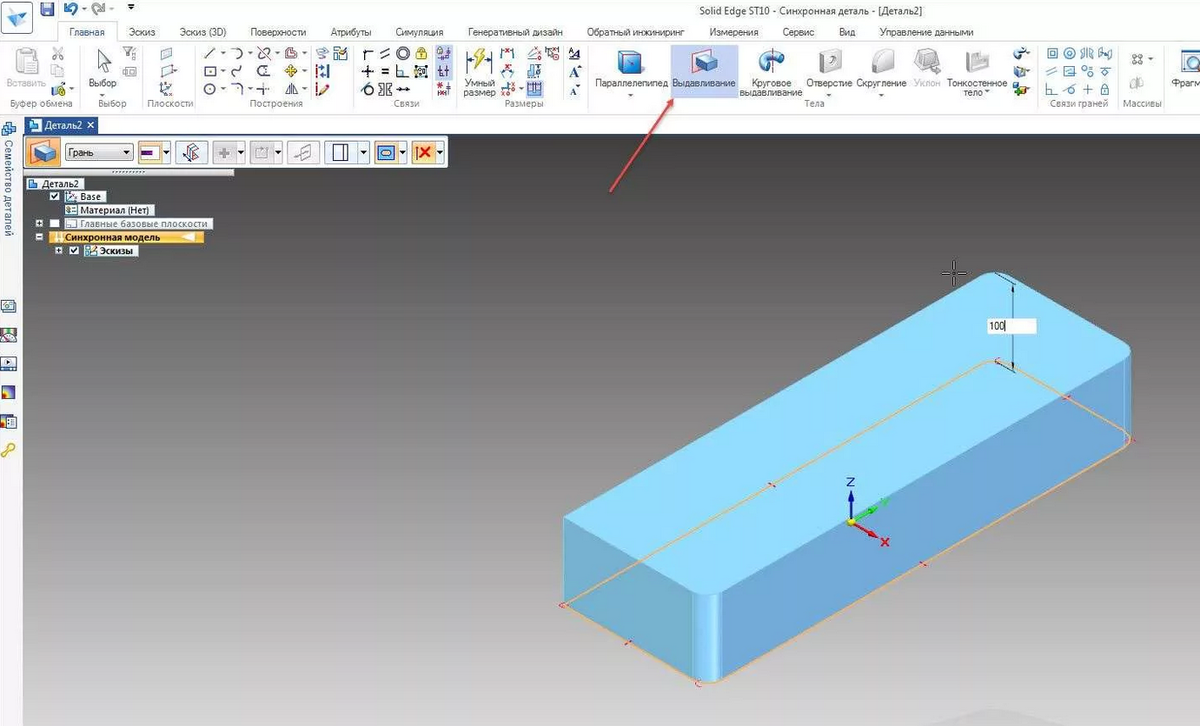Image resolution: width=1200 pixels, height=726 pixels.
Task: Apply the Equal relation icon
Action: click(385, 71)
